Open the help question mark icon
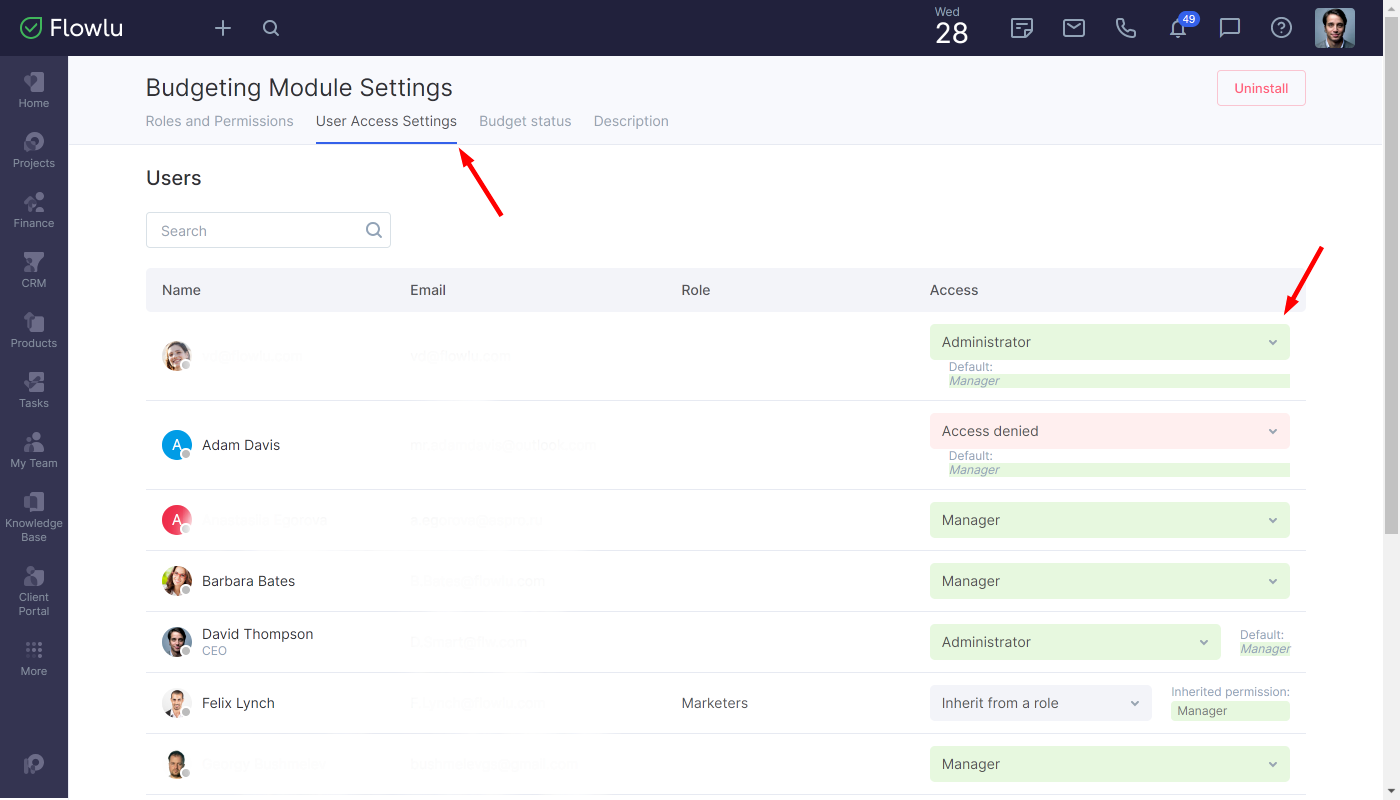 click(x=1281, y=28)
